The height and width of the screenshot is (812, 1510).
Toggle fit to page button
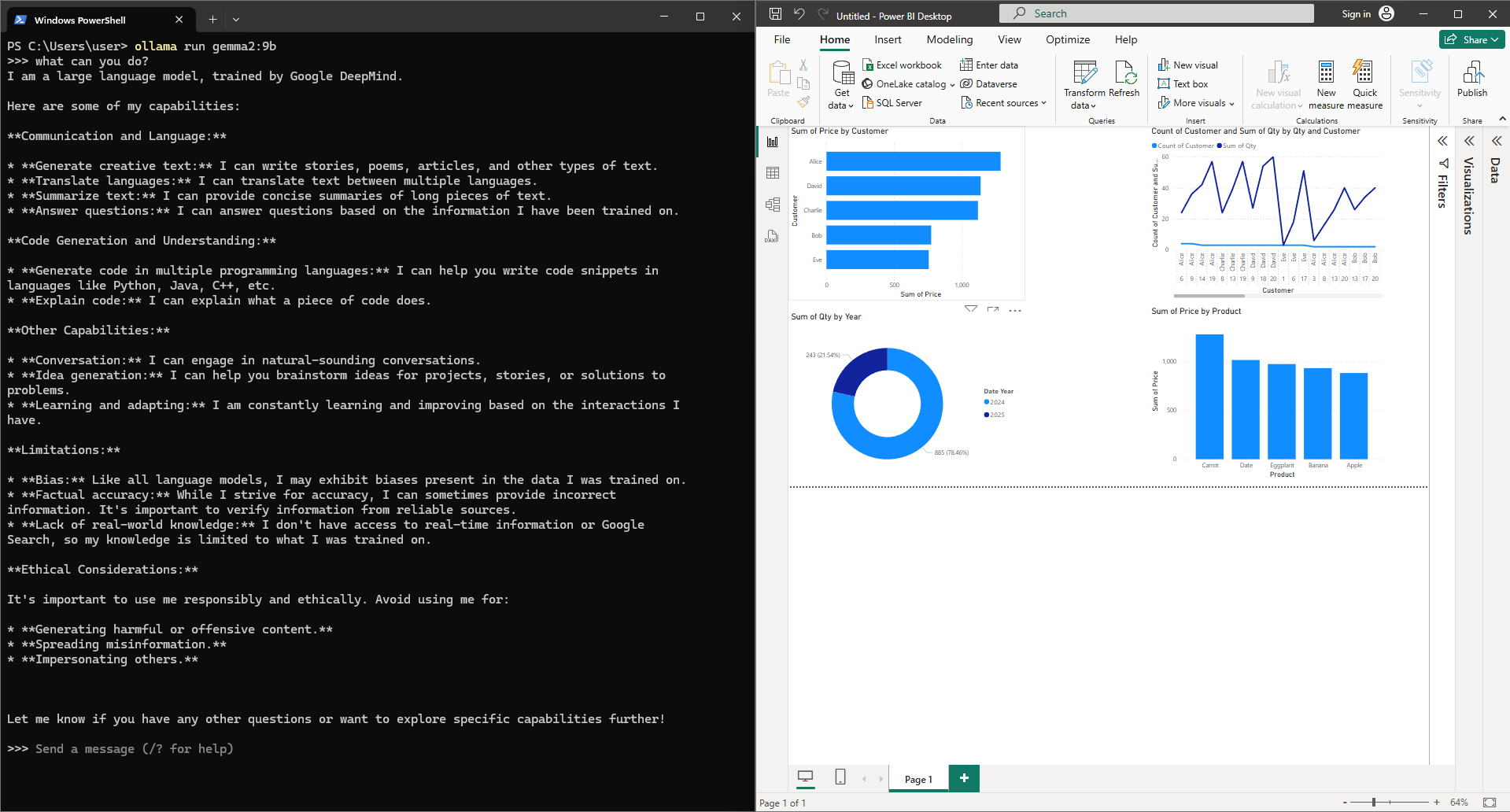point(1489,803)
